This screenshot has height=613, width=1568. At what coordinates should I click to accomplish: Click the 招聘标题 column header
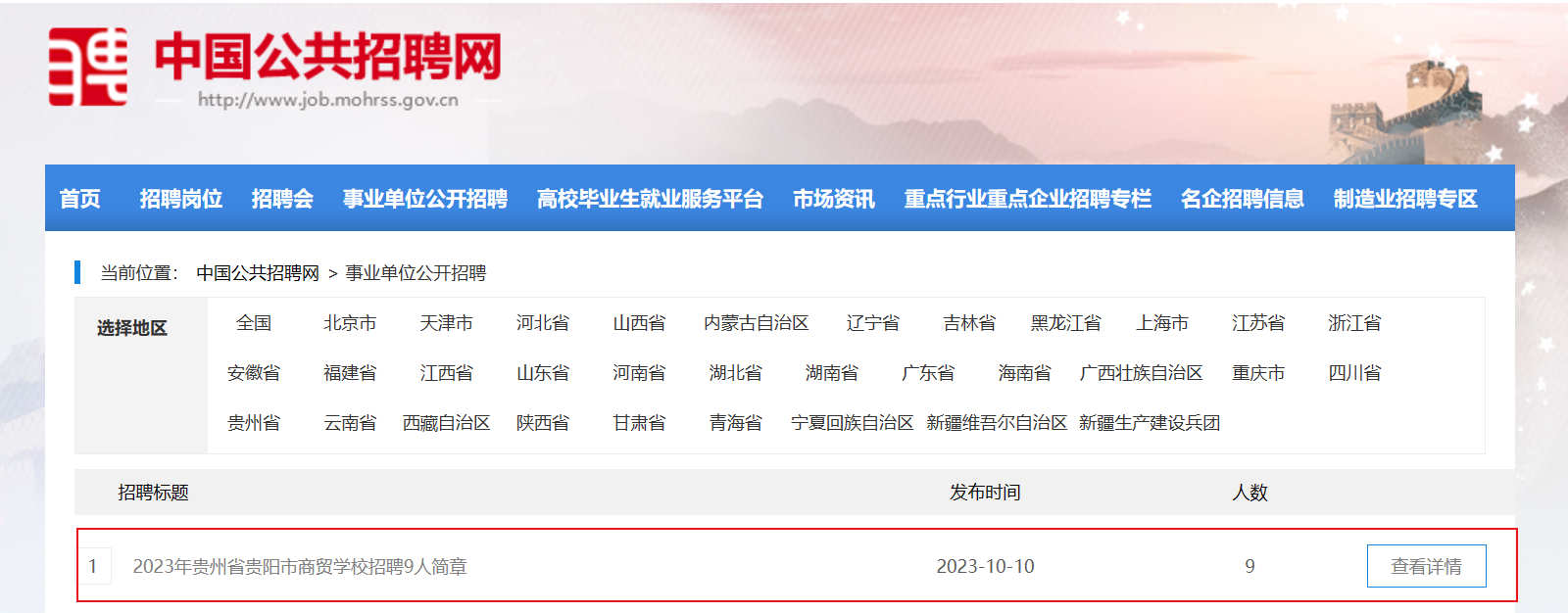(153, 493)
